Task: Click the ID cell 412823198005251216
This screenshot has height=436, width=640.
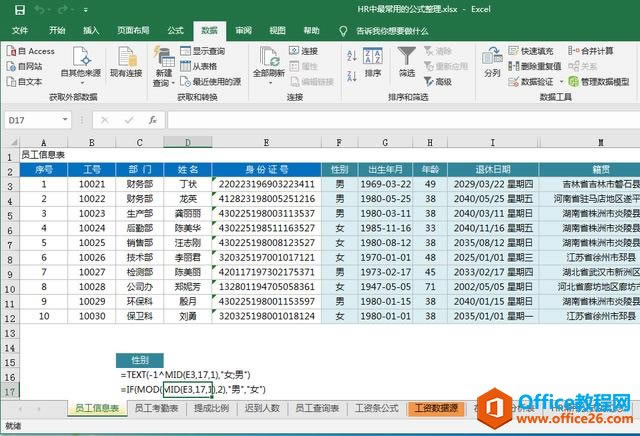Action: (267, 199)
